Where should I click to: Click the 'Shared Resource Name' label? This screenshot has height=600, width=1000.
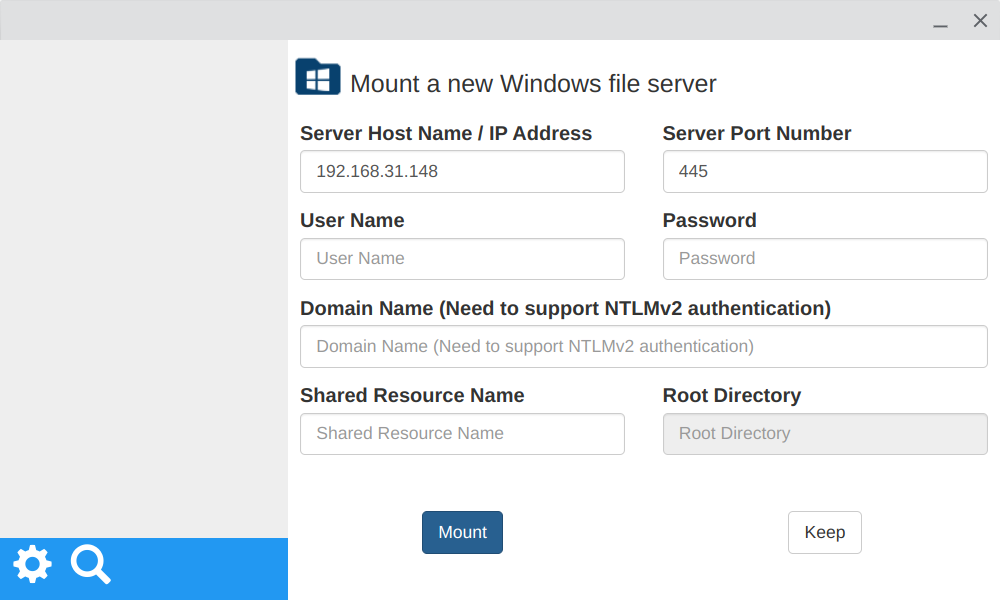pyautogui.click(x=412, y=395)
